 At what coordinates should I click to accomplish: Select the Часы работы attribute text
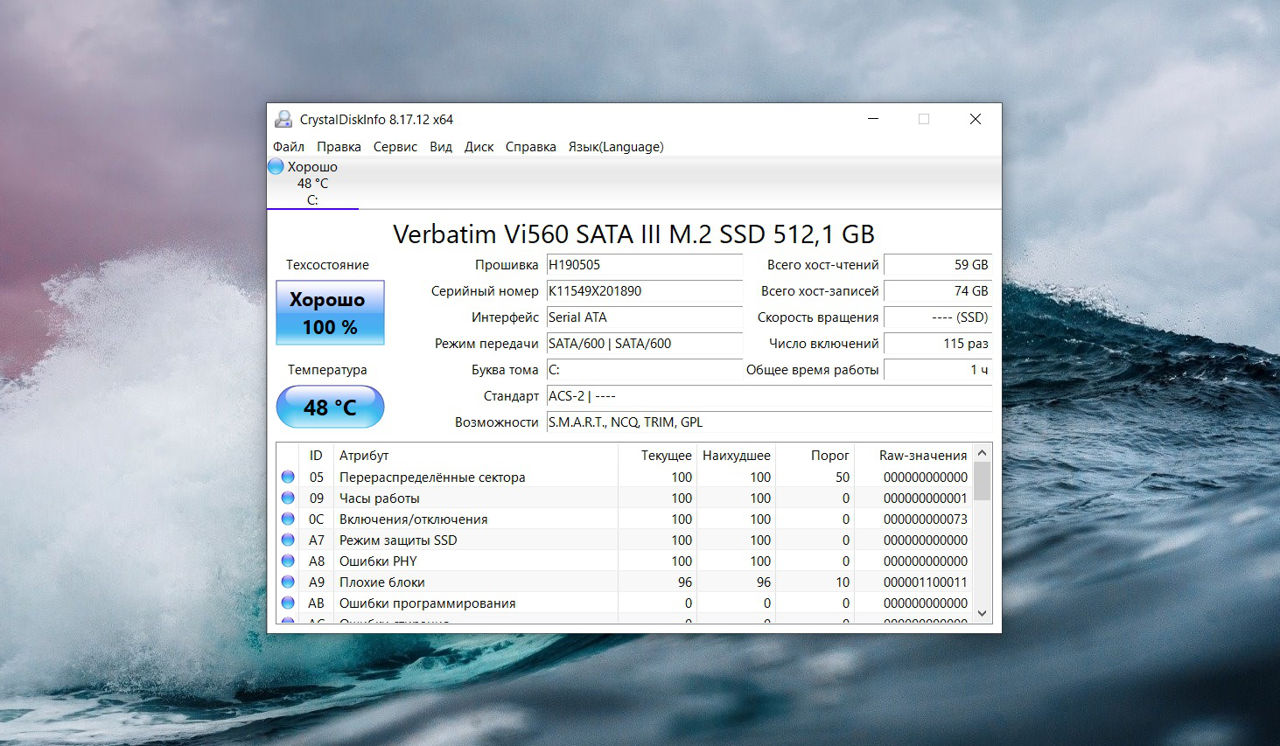click(379, 498)
